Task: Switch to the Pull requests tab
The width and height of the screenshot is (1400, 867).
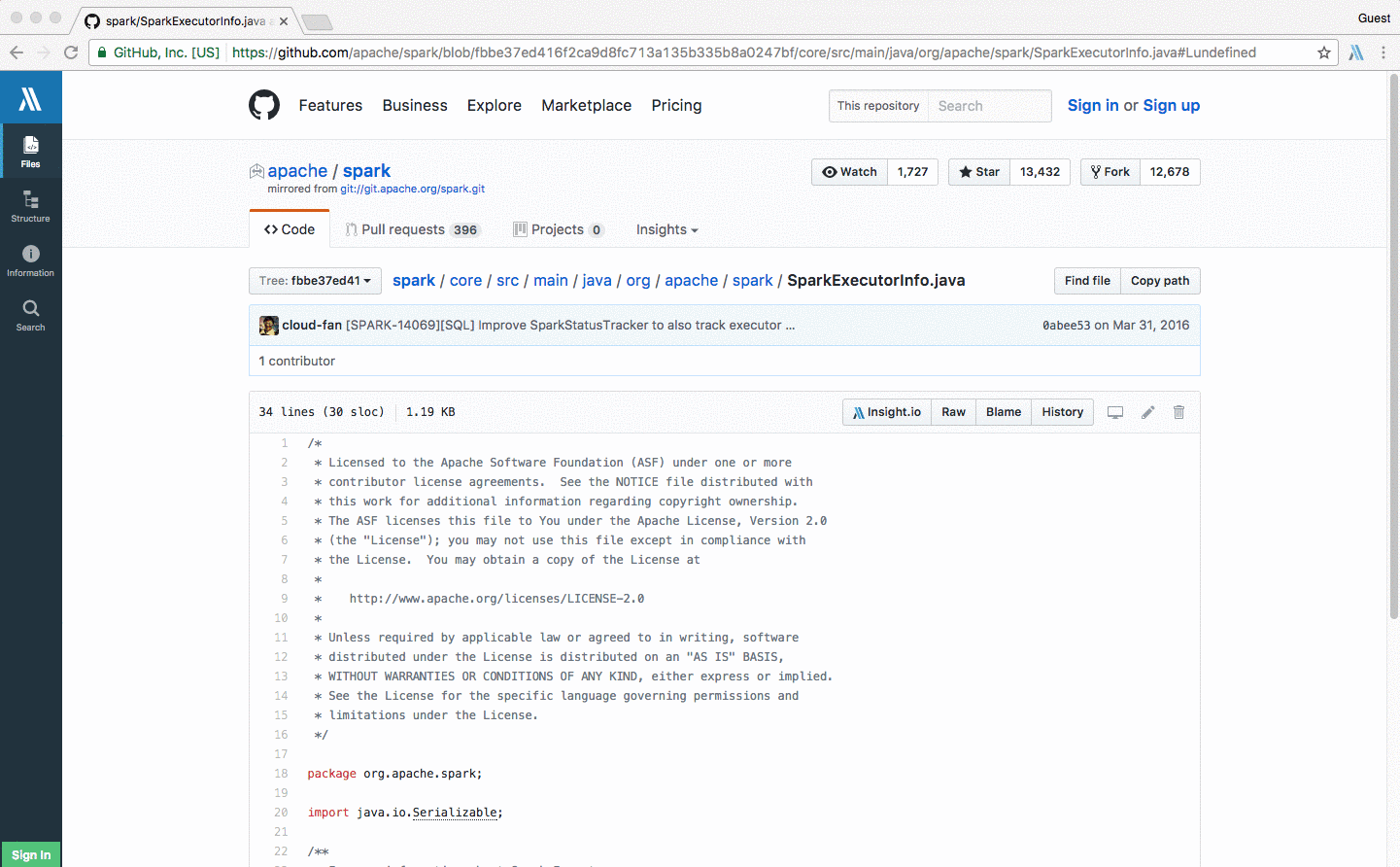Action: tap(413, 229)
